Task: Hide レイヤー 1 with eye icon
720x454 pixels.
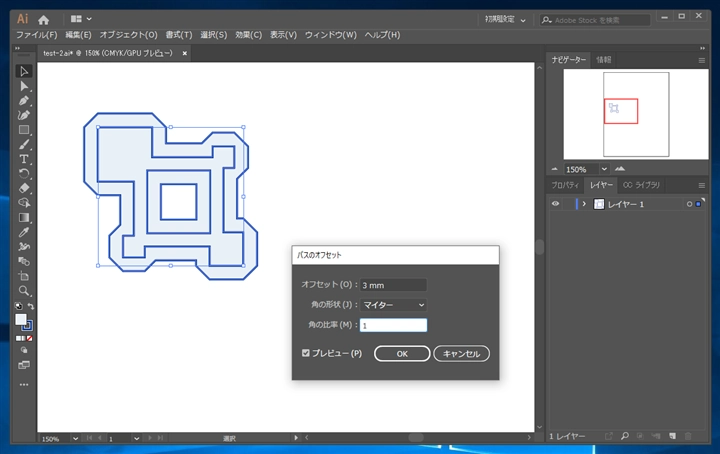Action: point(555,204)
